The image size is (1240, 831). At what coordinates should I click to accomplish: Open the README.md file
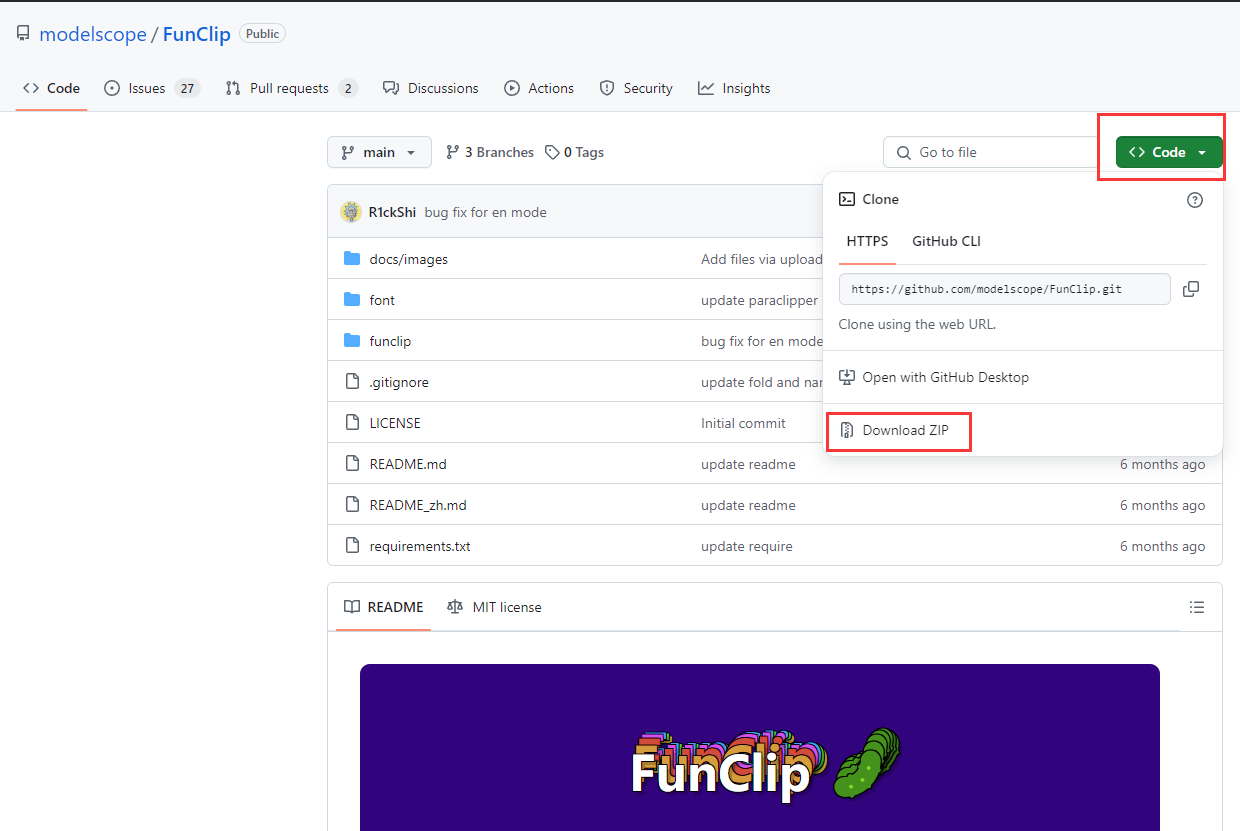pyautogui.click(x=408, y=464)
